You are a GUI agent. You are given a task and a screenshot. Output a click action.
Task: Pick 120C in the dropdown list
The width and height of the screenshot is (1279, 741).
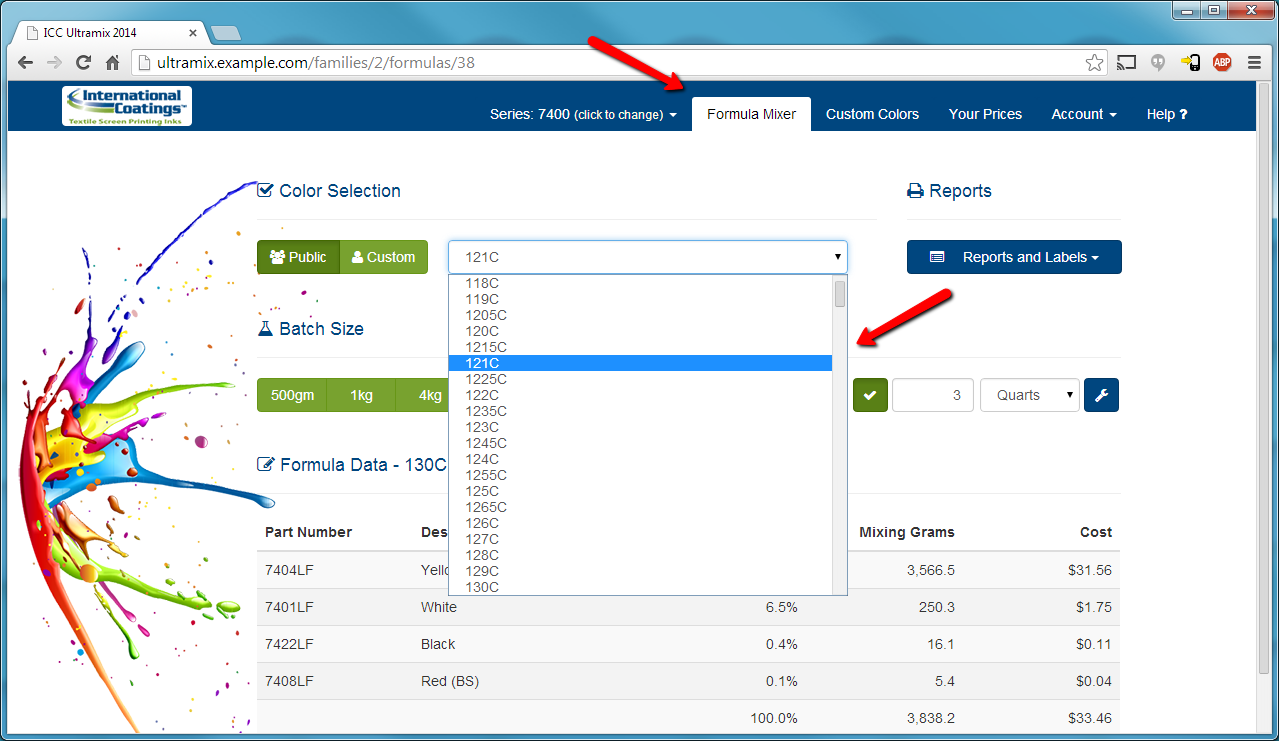640,331
